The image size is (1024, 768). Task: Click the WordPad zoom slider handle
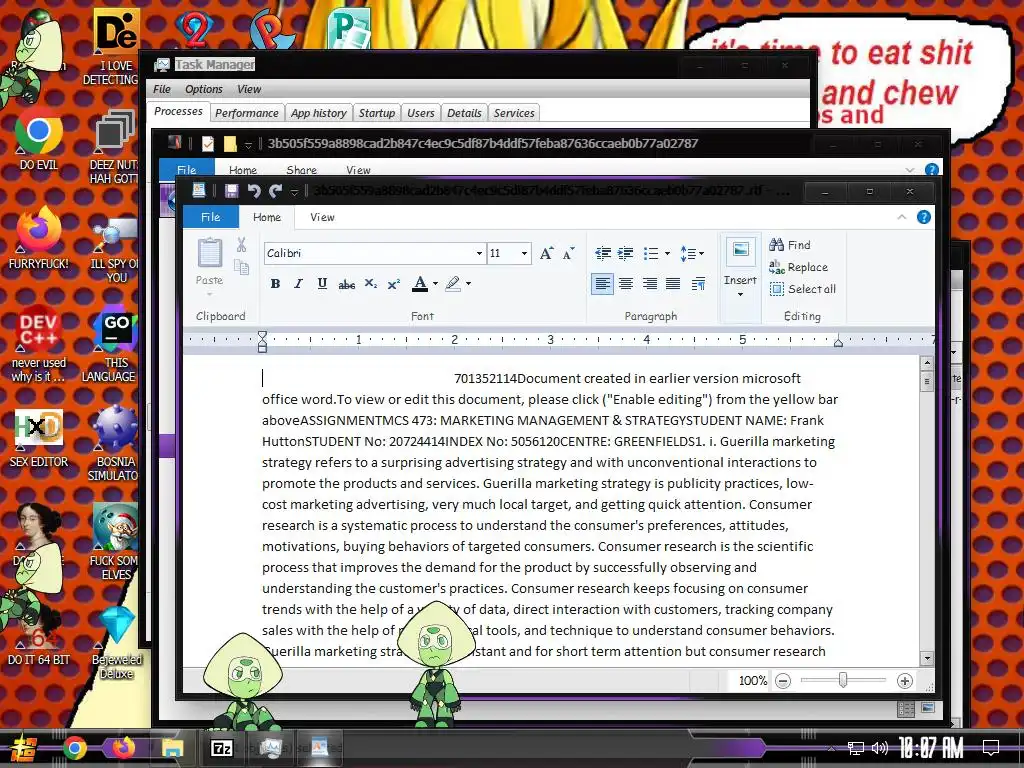[x=842, y=680]
